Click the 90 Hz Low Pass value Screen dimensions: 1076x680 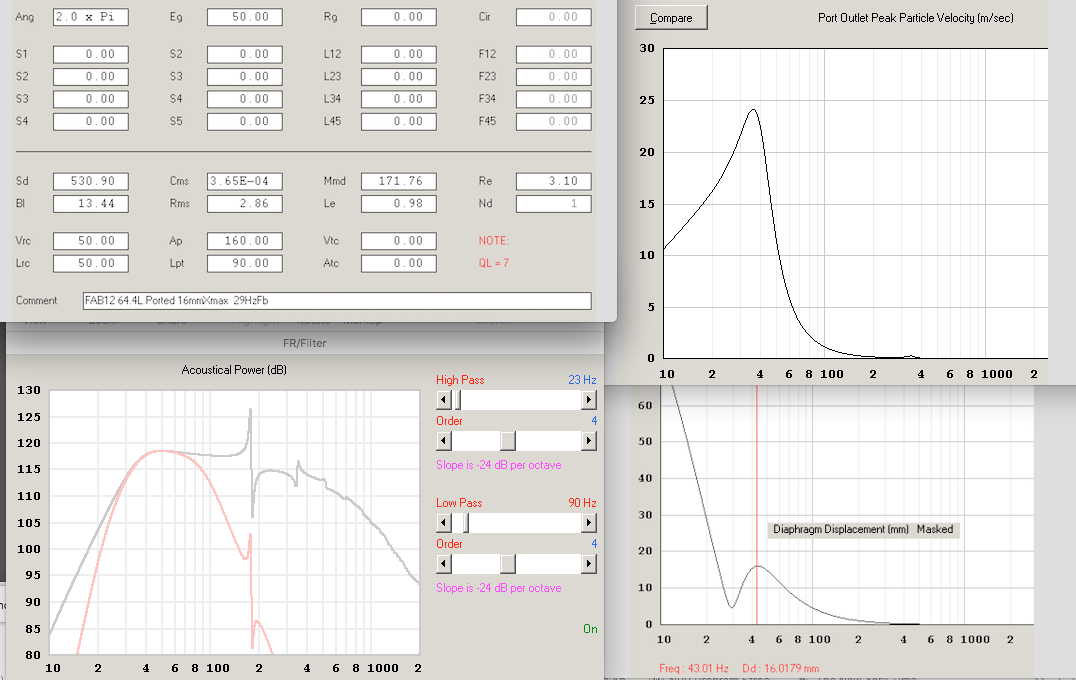pyautogui.click(x=582, y=503)
